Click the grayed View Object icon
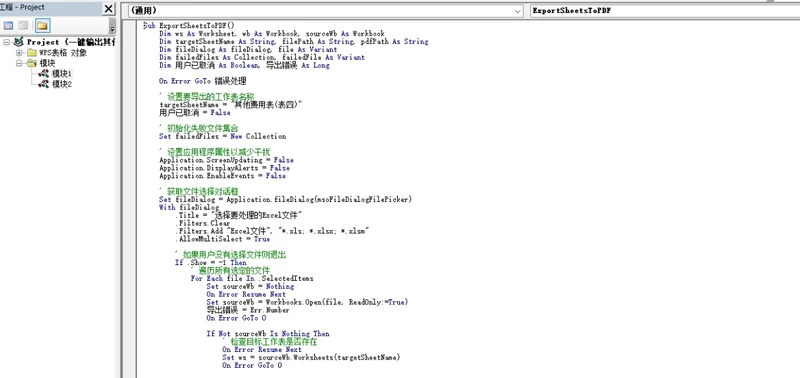Viewport: 800px width, 378px height. pos(23,26)
